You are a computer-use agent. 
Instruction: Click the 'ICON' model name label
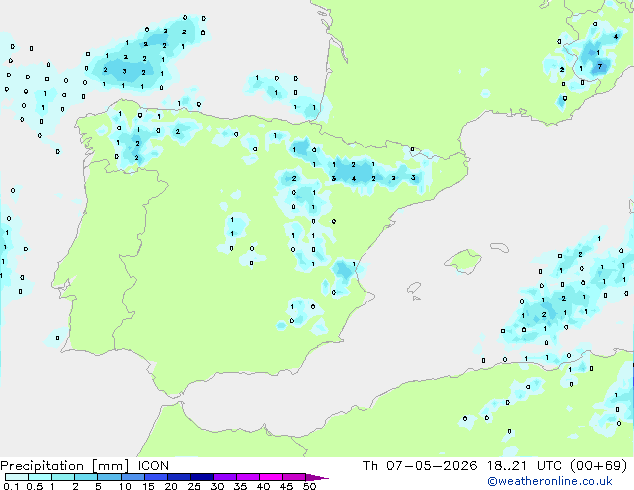[153, 466]
